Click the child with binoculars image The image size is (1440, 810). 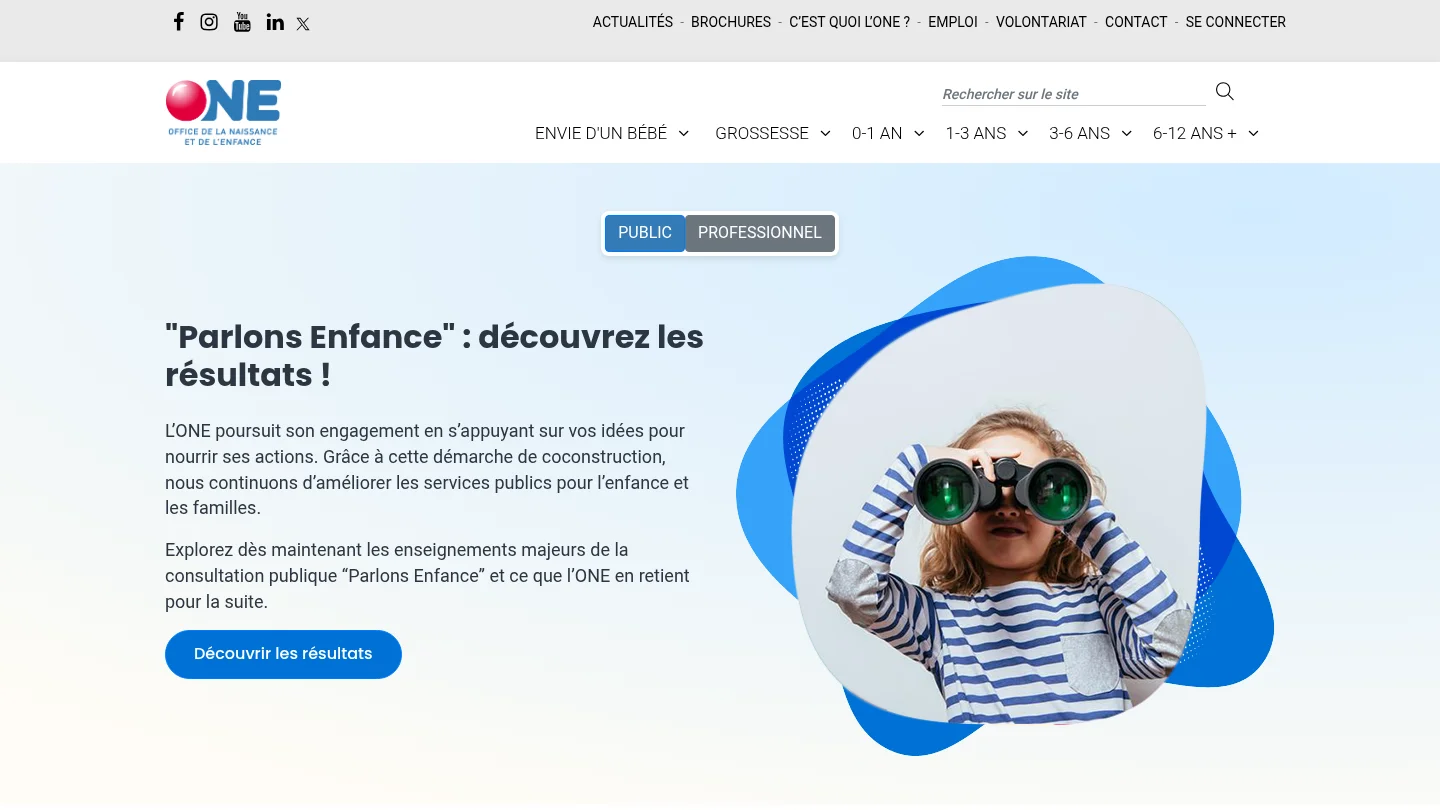click(x=1005, y=505)
